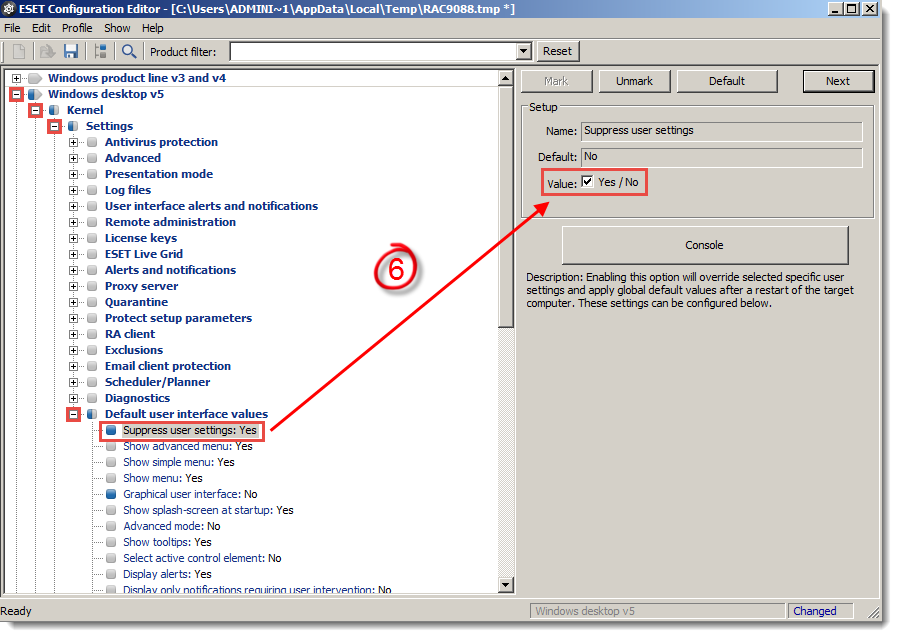This screenshot has height=637, width=897.
Task: Click the icon beside Kernel node
Action: click(x=54, y=110)
